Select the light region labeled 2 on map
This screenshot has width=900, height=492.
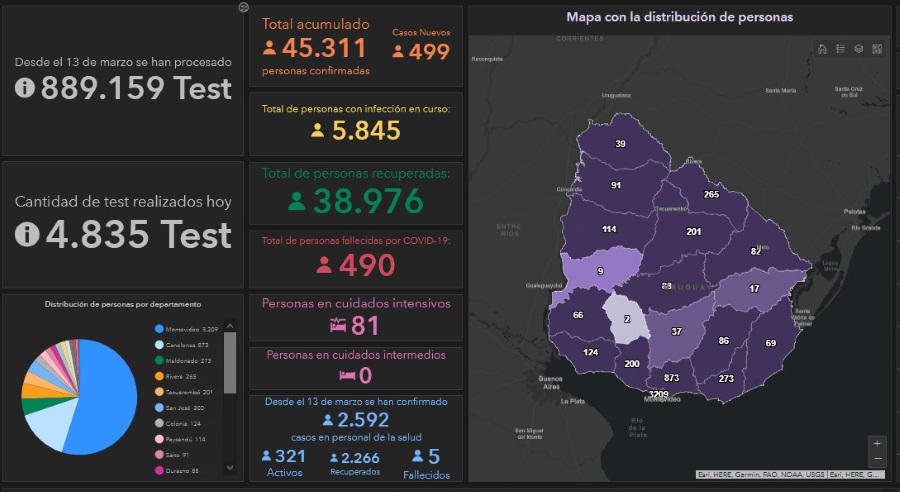tap(628, 320)
